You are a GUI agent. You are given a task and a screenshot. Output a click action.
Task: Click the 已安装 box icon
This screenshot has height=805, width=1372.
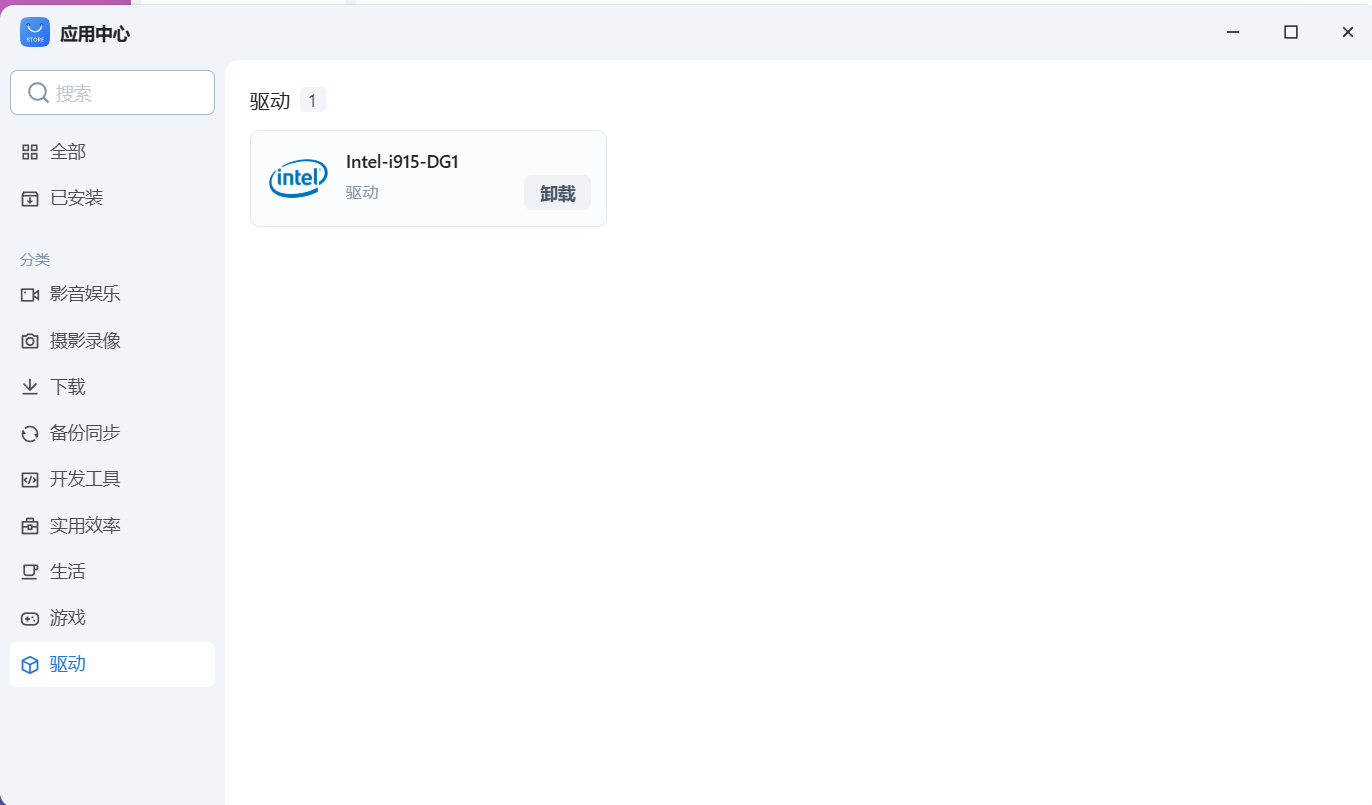pos(30,198)
